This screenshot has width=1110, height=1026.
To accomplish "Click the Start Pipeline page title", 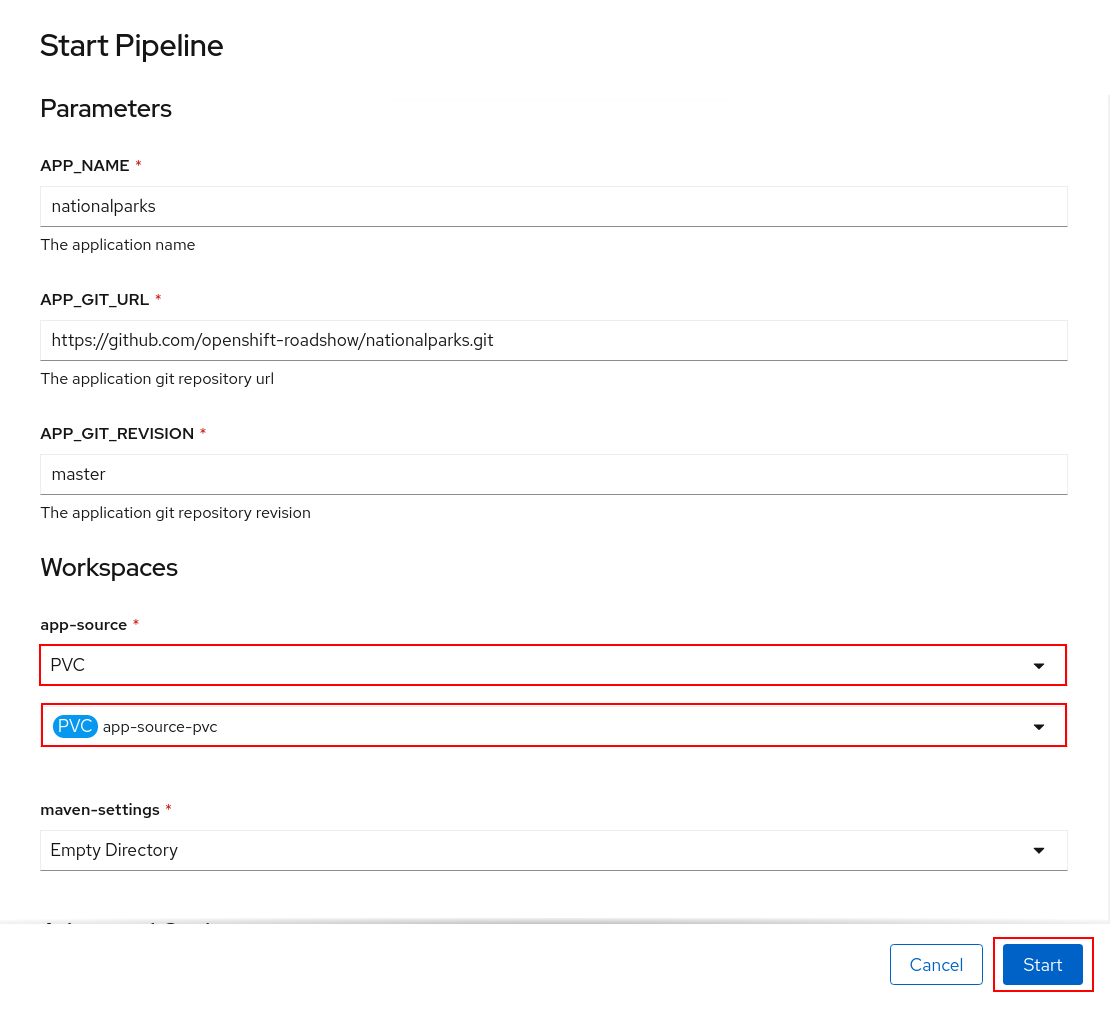I will (x=131, y=45).
